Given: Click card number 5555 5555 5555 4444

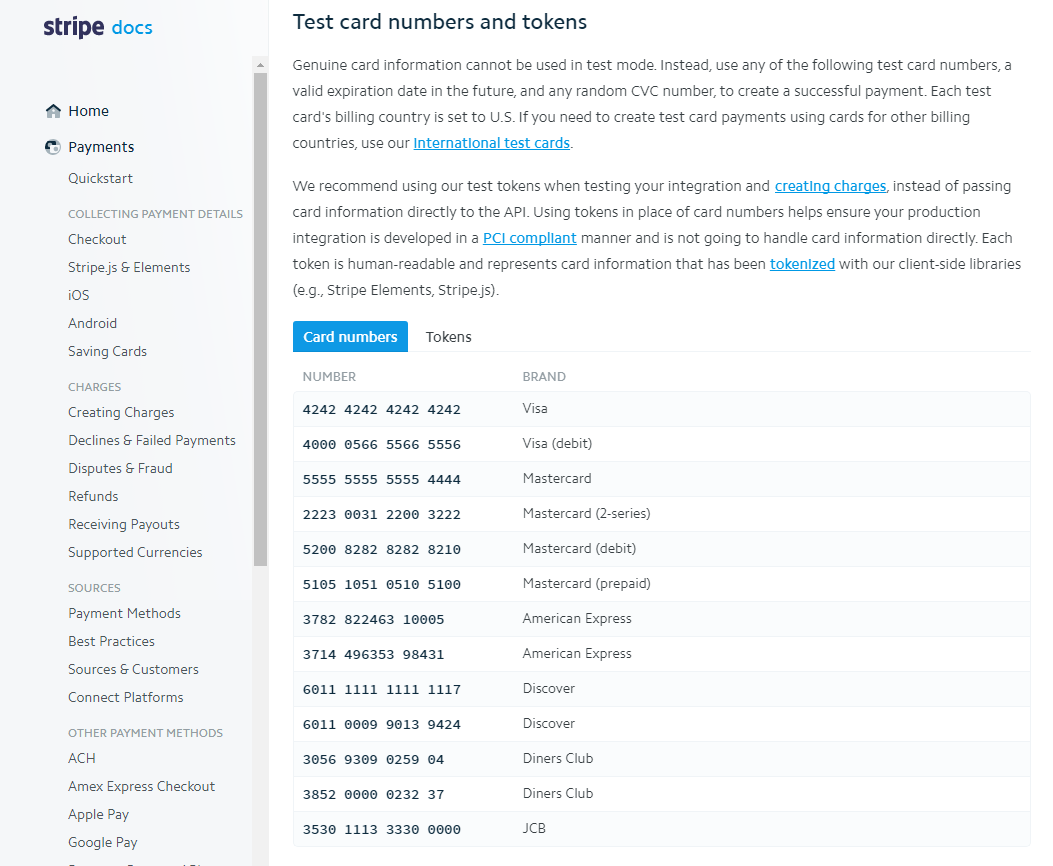Looking at the screenshot, I should [381, 480].
